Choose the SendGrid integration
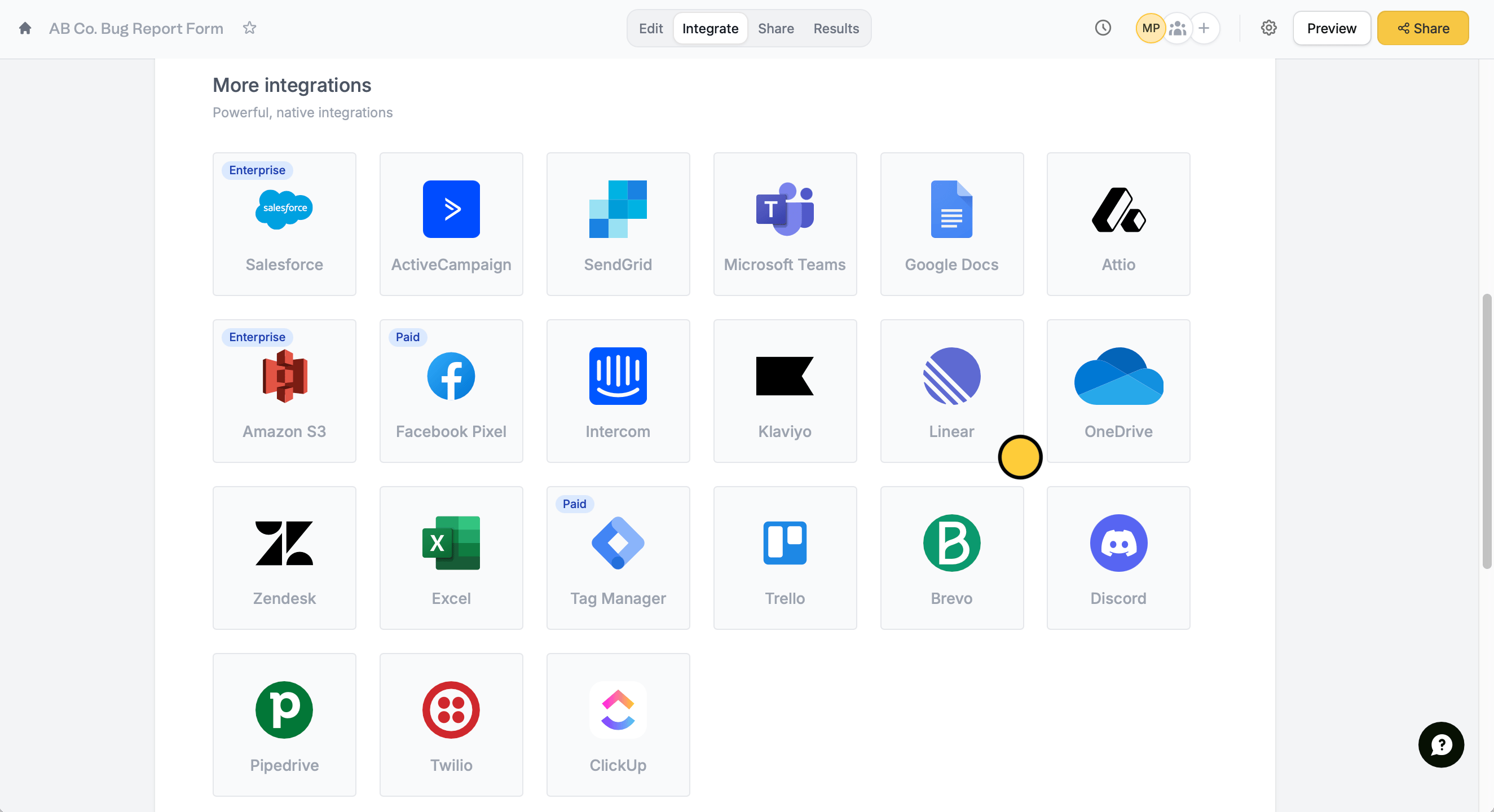 point(618,224)
